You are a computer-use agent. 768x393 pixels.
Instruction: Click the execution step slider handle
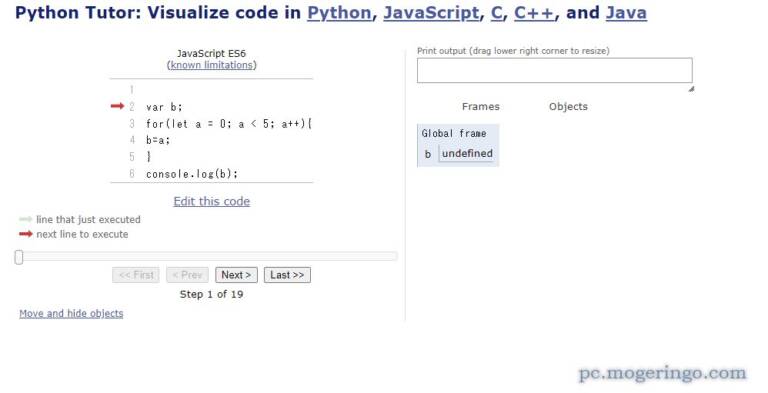[19, 257]
